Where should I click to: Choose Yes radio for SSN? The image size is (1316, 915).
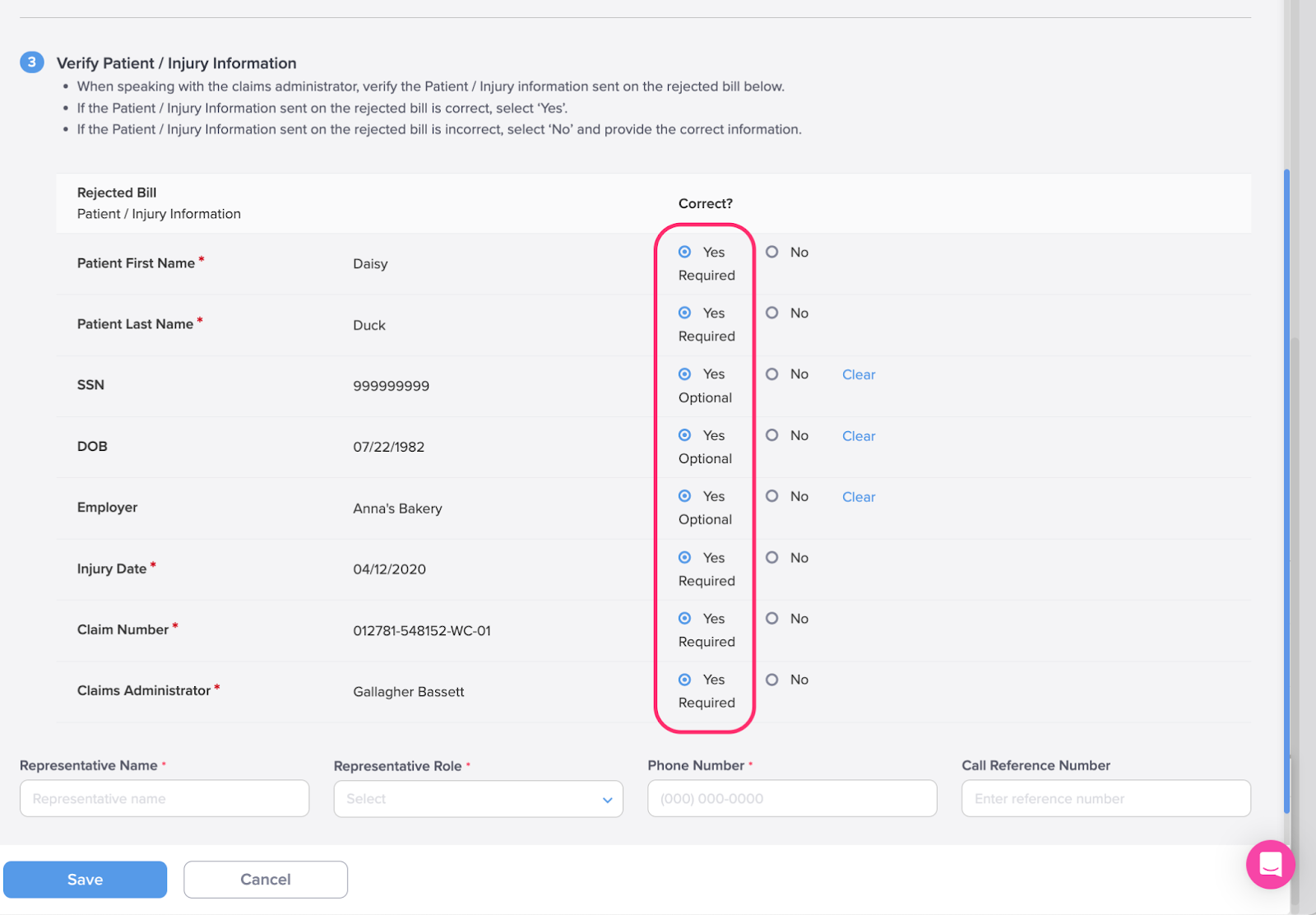pyautogui.click(x=684, y=374)
